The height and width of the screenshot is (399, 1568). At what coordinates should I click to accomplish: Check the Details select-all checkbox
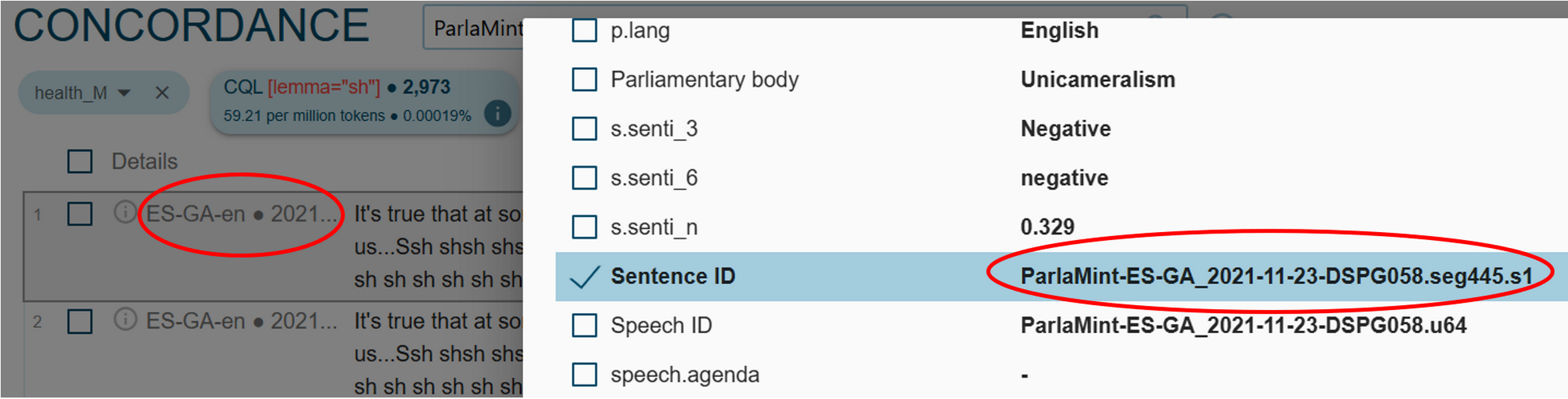point(79,161)
